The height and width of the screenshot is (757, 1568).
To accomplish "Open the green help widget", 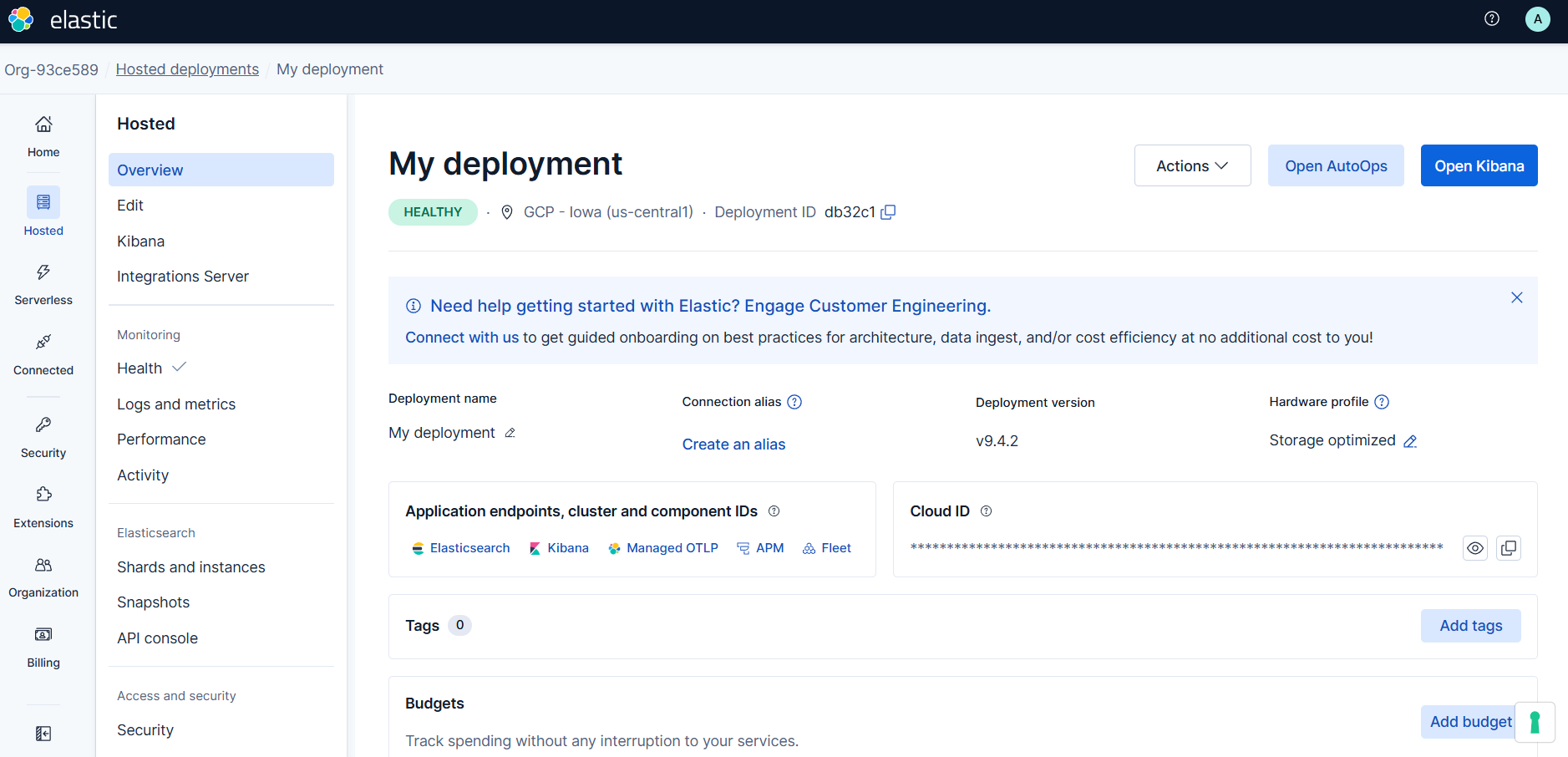I will (1535, 722).
